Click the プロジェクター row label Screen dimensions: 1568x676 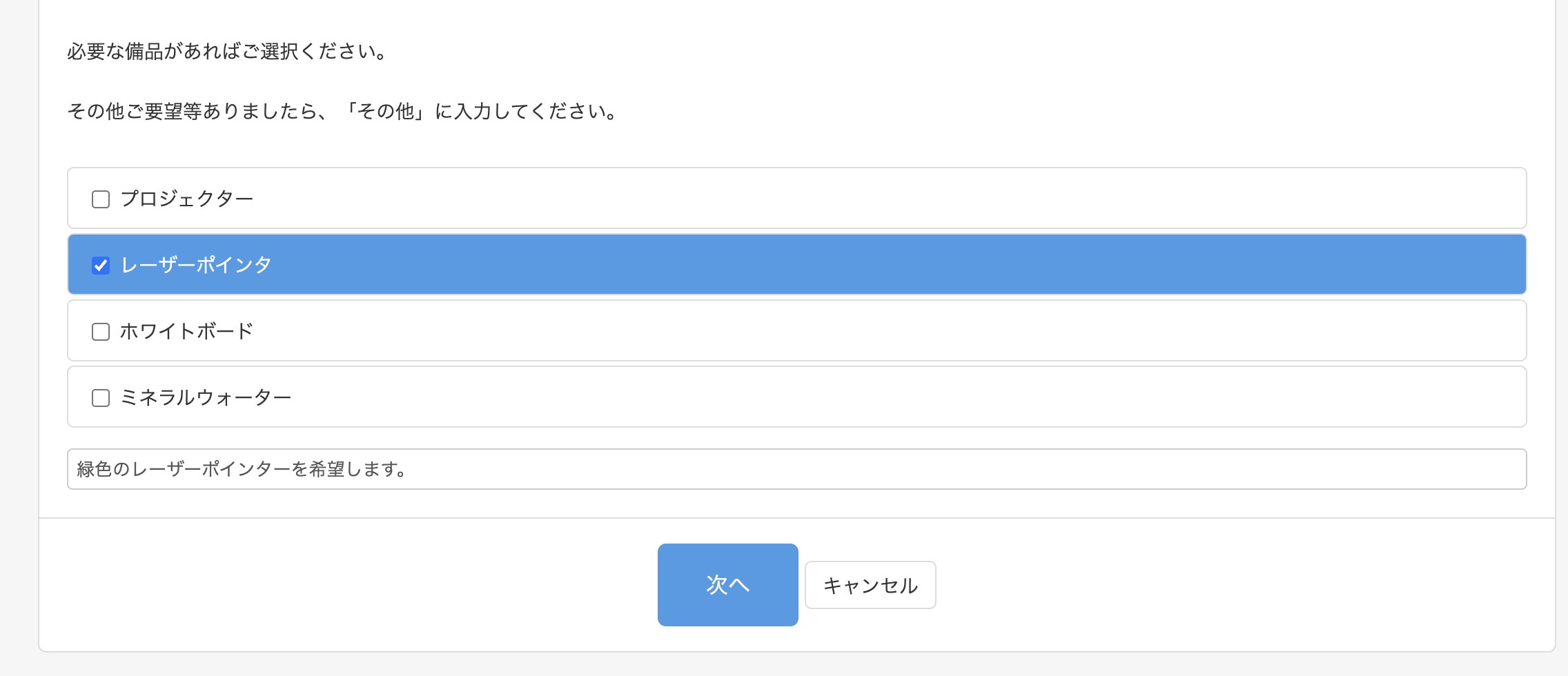click(187, 199)
